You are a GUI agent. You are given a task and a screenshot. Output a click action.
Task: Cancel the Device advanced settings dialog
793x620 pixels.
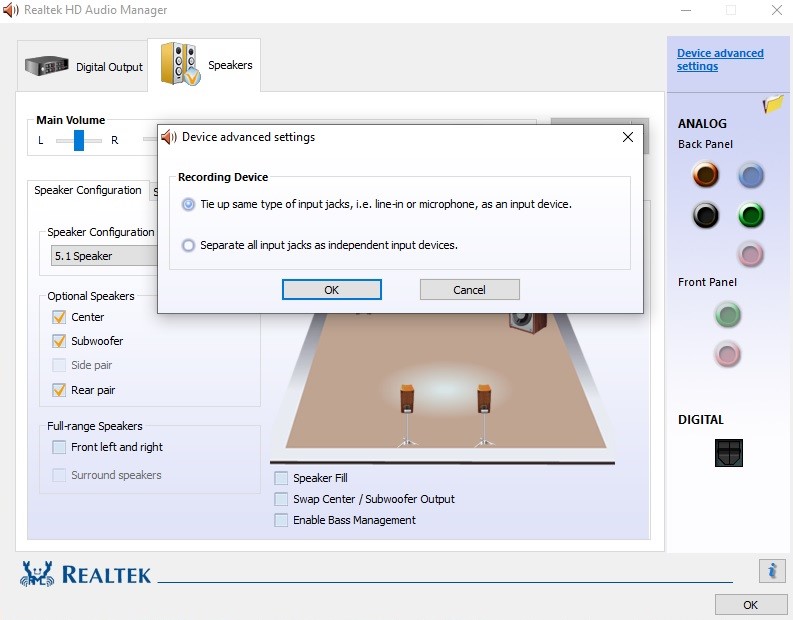469,290
